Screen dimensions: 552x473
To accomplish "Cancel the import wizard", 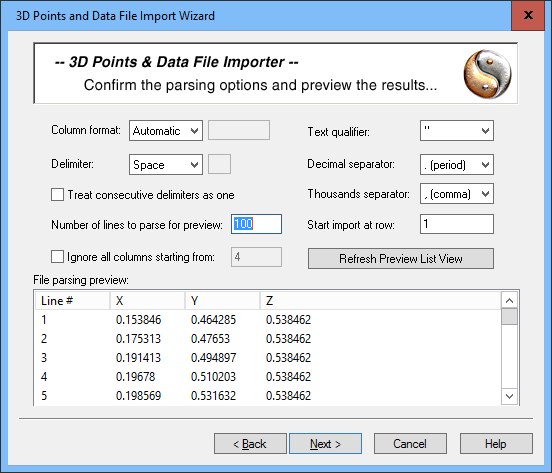I will click(x=410, y=444).
